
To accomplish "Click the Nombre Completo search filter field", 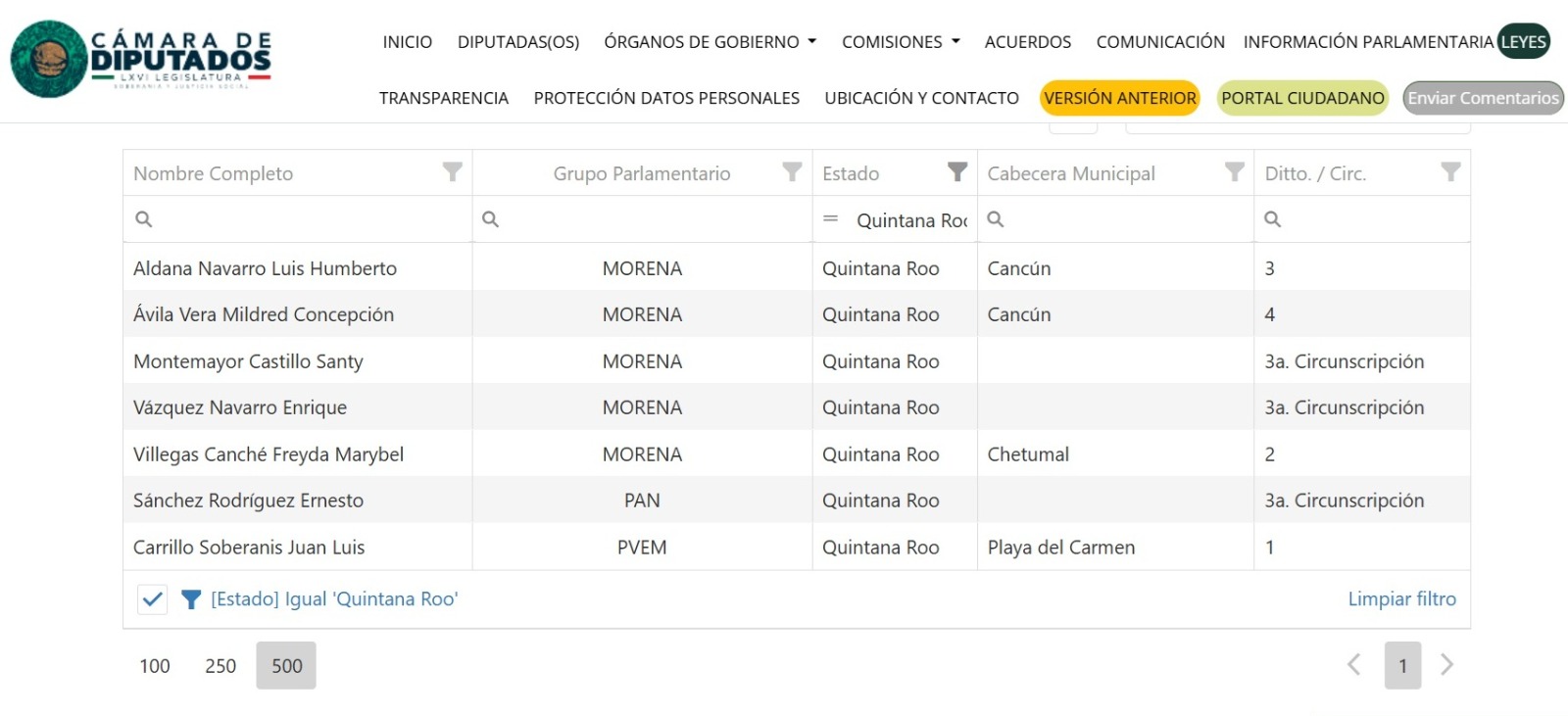I will click(304, 219).
